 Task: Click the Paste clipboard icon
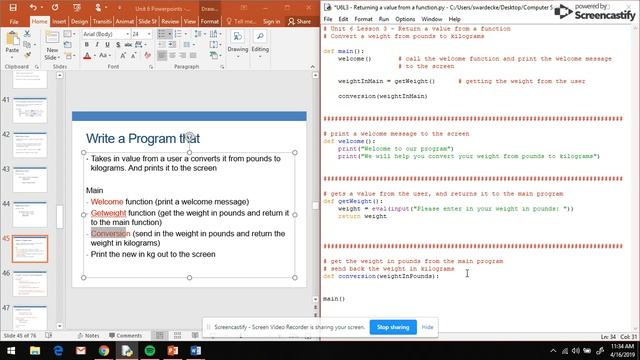pos(12,39)
